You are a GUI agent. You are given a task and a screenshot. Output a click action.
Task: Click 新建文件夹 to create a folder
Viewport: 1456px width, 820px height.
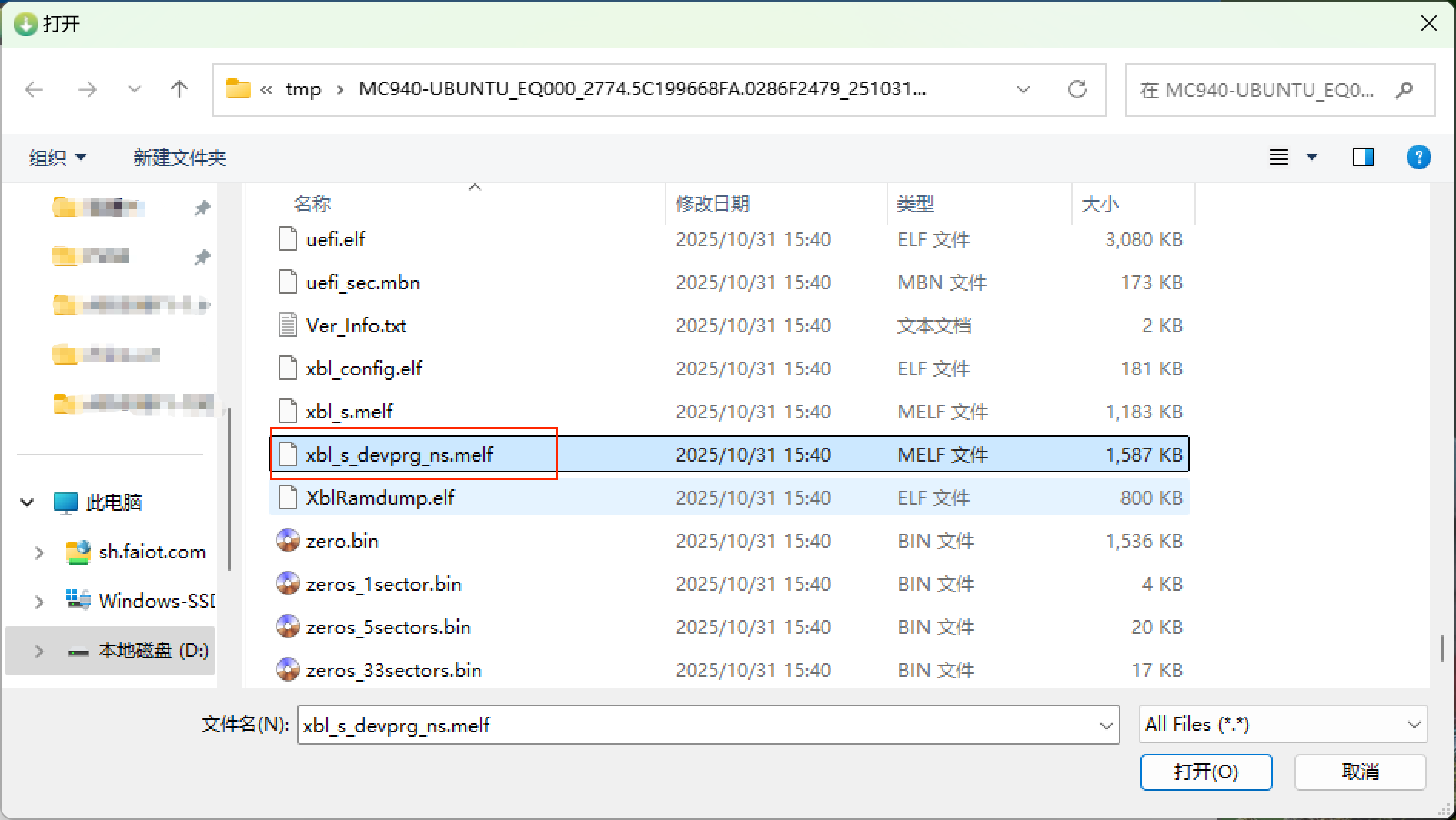click(x=179, y=158)
